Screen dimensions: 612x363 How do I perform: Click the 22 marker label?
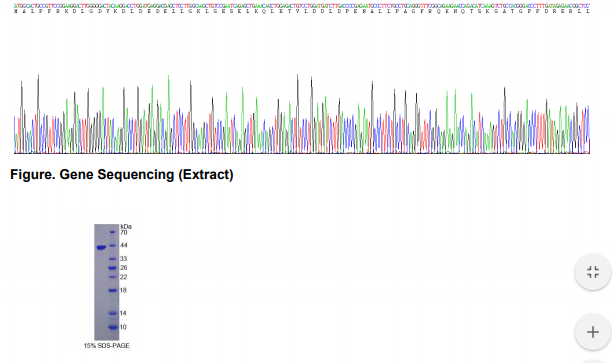click(124, 277)
